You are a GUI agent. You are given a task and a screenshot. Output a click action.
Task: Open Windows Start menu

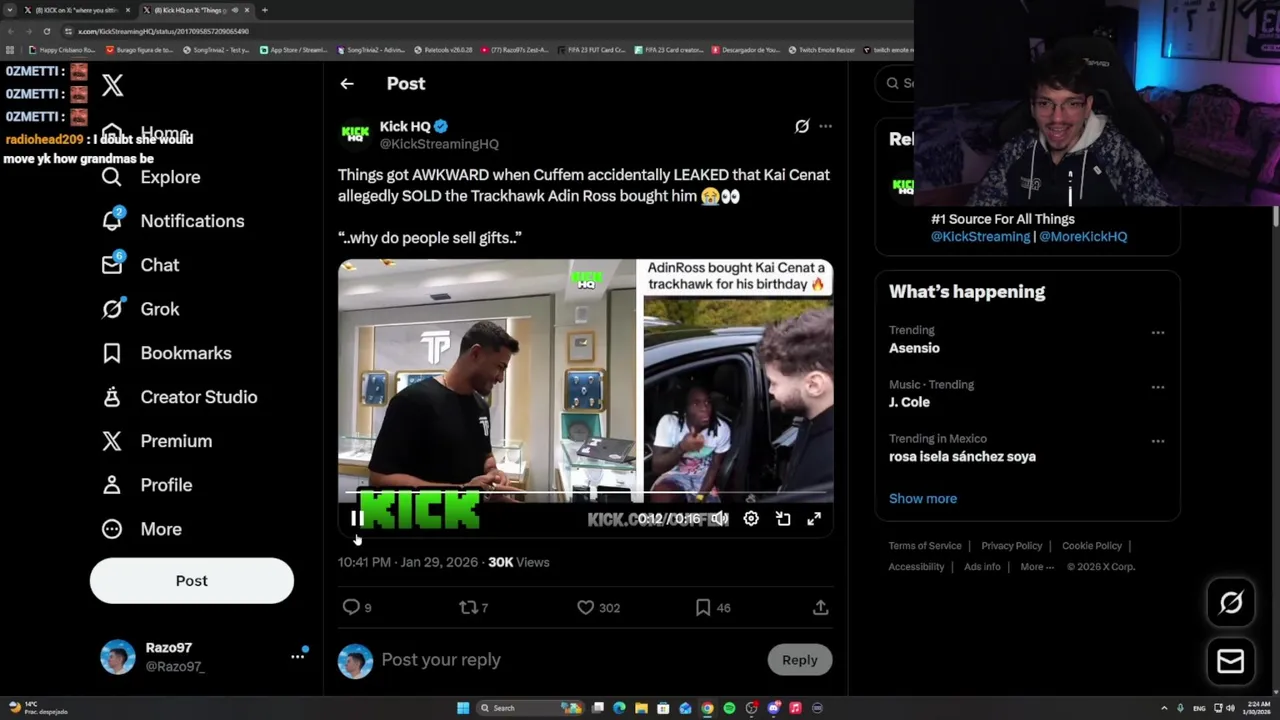click(x=462, y=708)
